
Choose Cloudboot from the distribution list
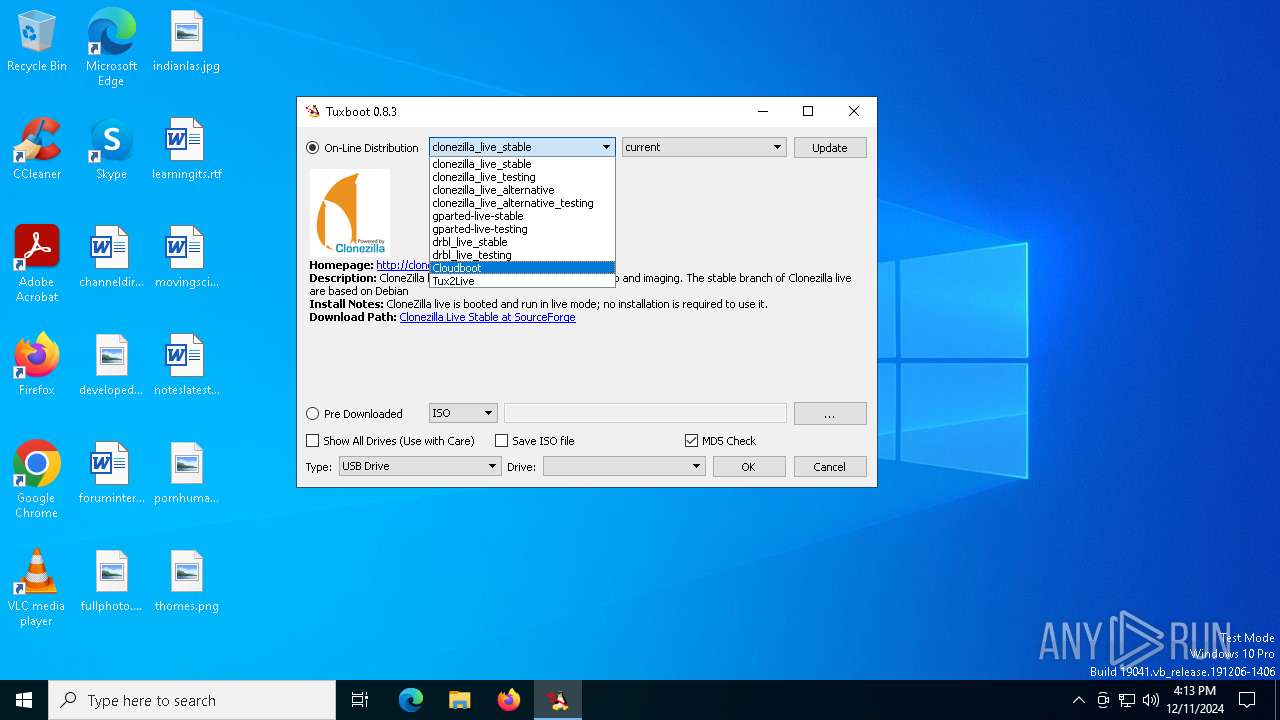(x=522, y=268)
